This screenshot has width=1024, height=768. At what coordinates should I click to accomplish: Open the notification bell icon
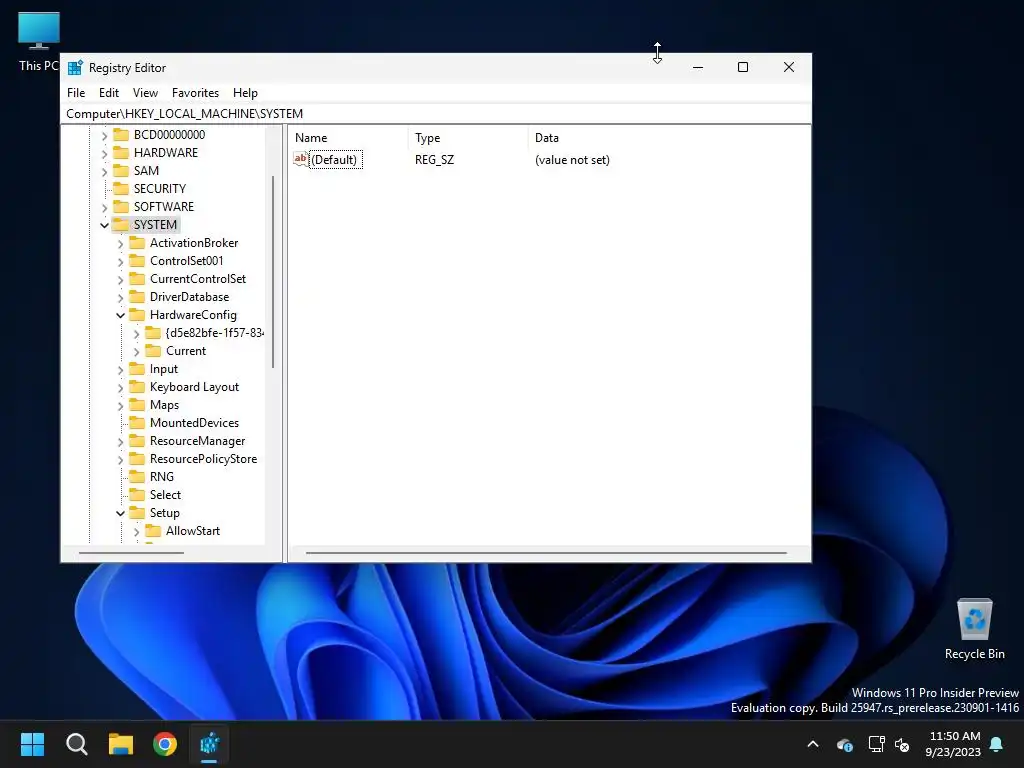click(x=997, y=744)
